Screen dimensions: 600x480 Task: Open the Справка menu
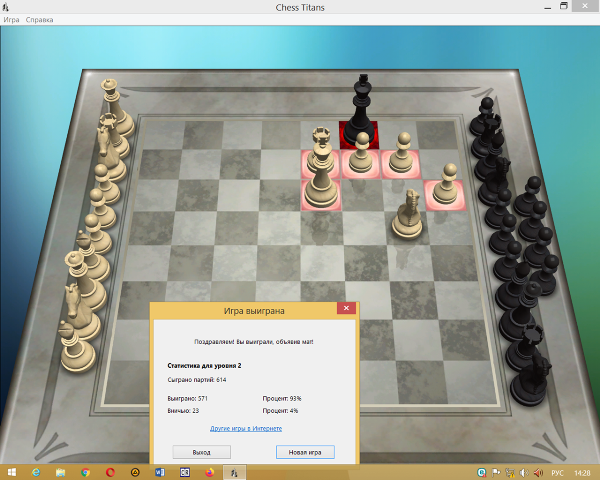coord(40,20)
